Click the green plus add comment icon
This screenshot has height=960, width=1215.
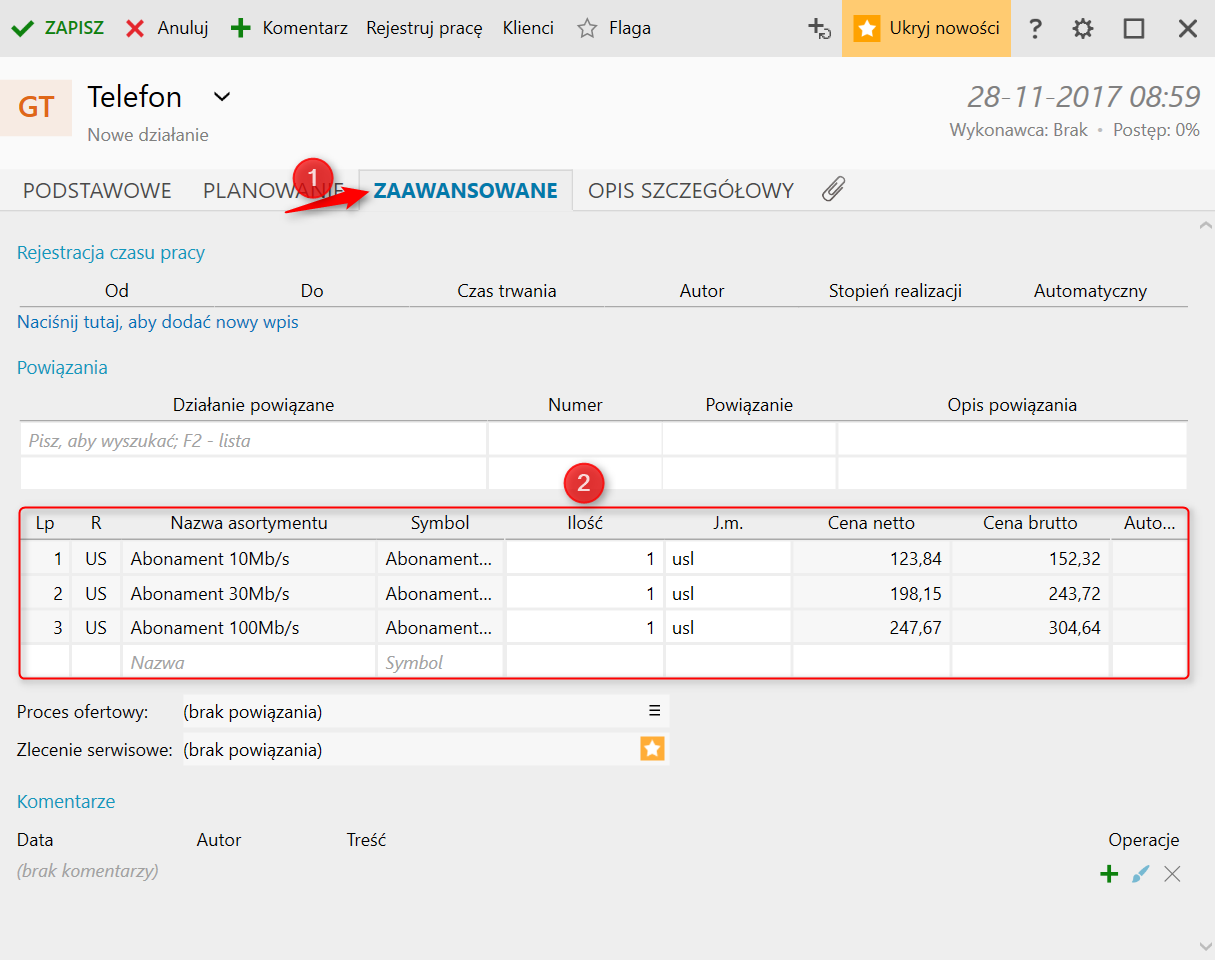tap(1108, 874)
